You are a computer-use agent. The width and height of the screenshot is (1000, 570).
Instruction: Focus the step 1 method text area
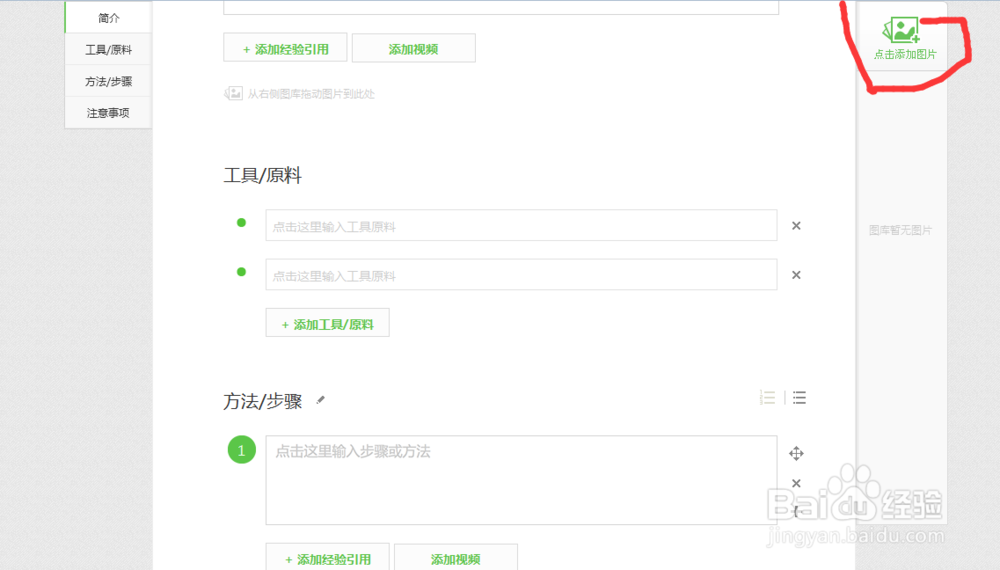coord(521,480)
